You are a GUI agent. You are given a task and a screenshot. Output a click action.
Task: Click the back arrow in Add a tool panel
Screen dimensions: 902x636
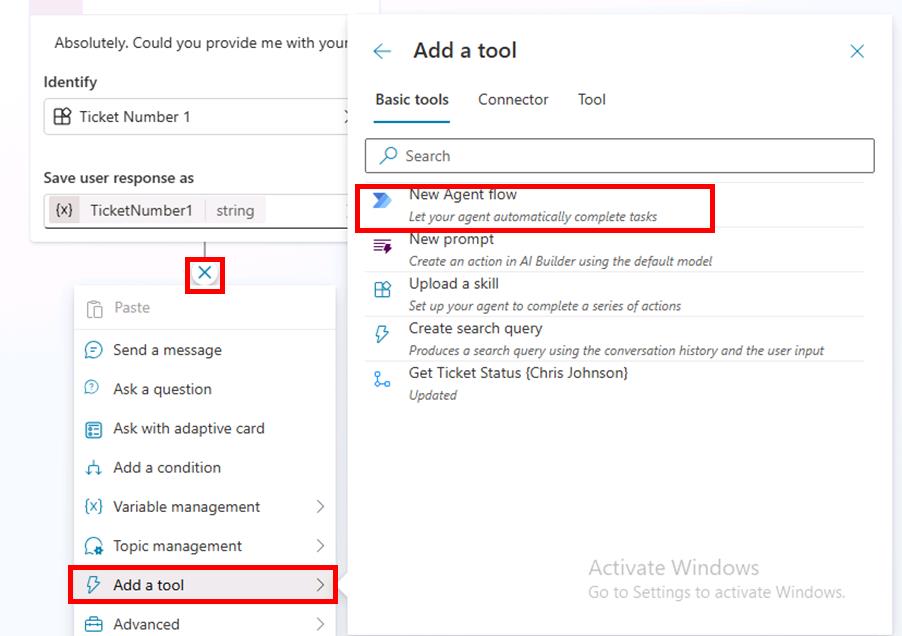[x=382, y=51]
